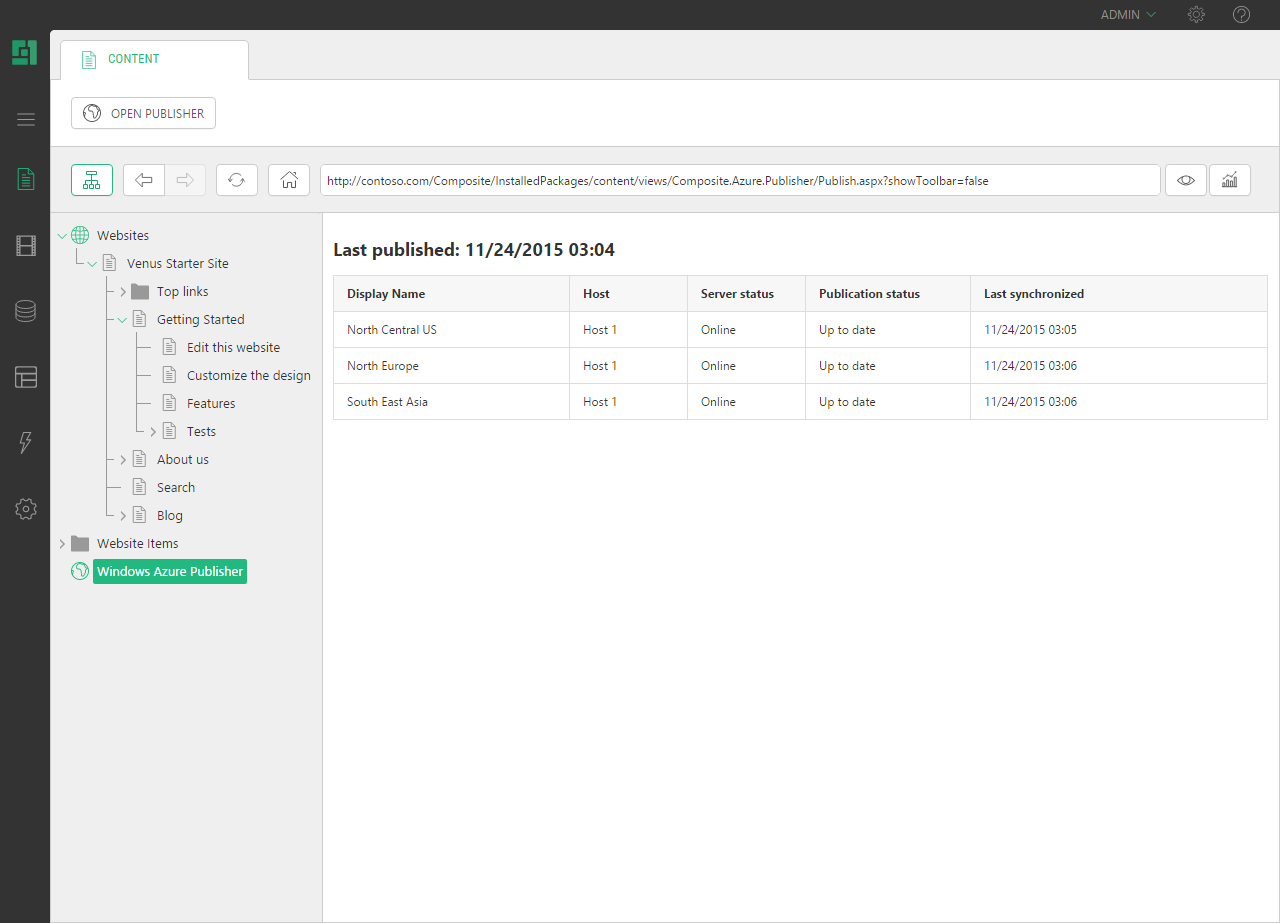Image resolution: width=1280 pixels, height=923 pixels.
Task: Open the help question mark button
Action: 1241,14
